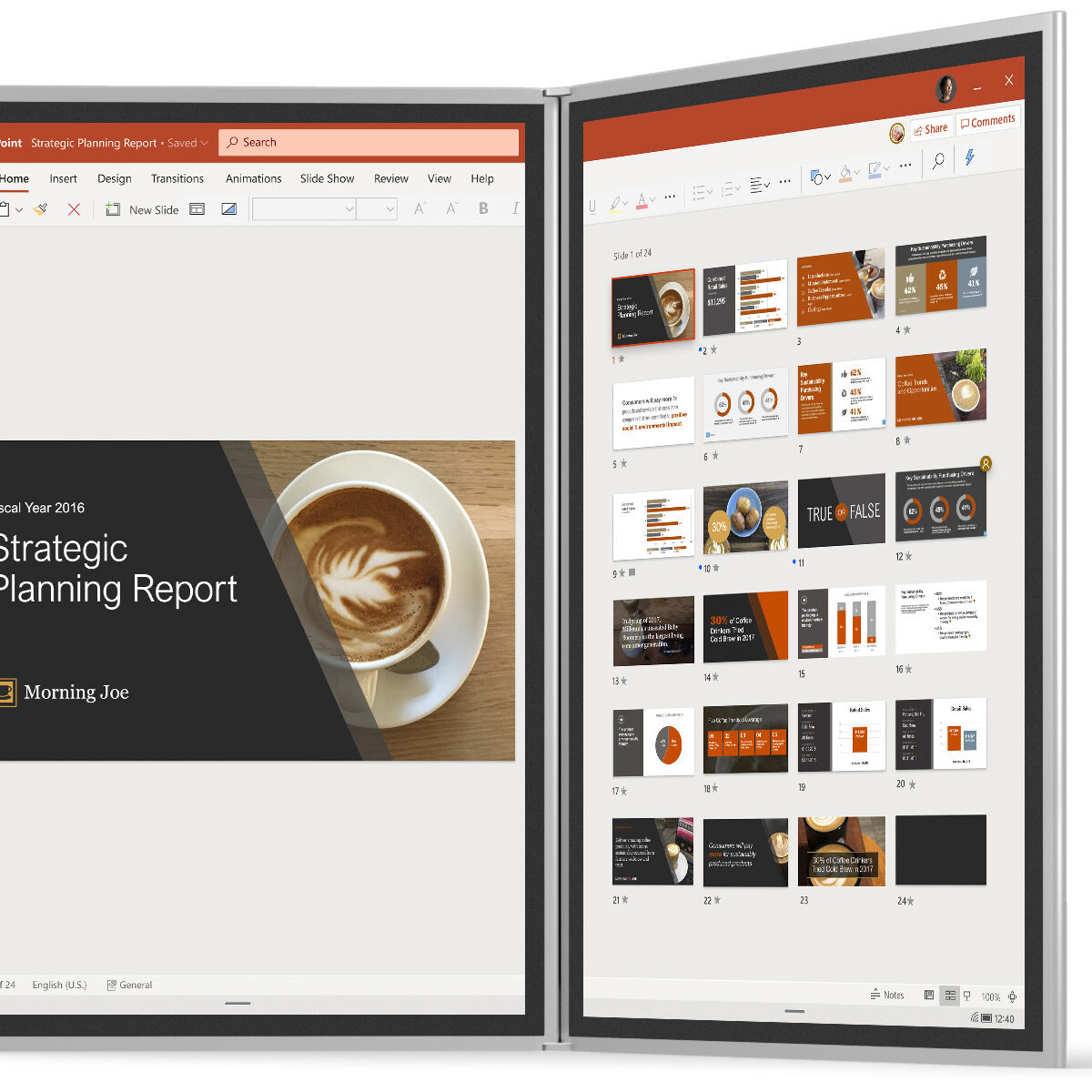
Task: Select the Format Painter brush icon
Action: (41, 209)
